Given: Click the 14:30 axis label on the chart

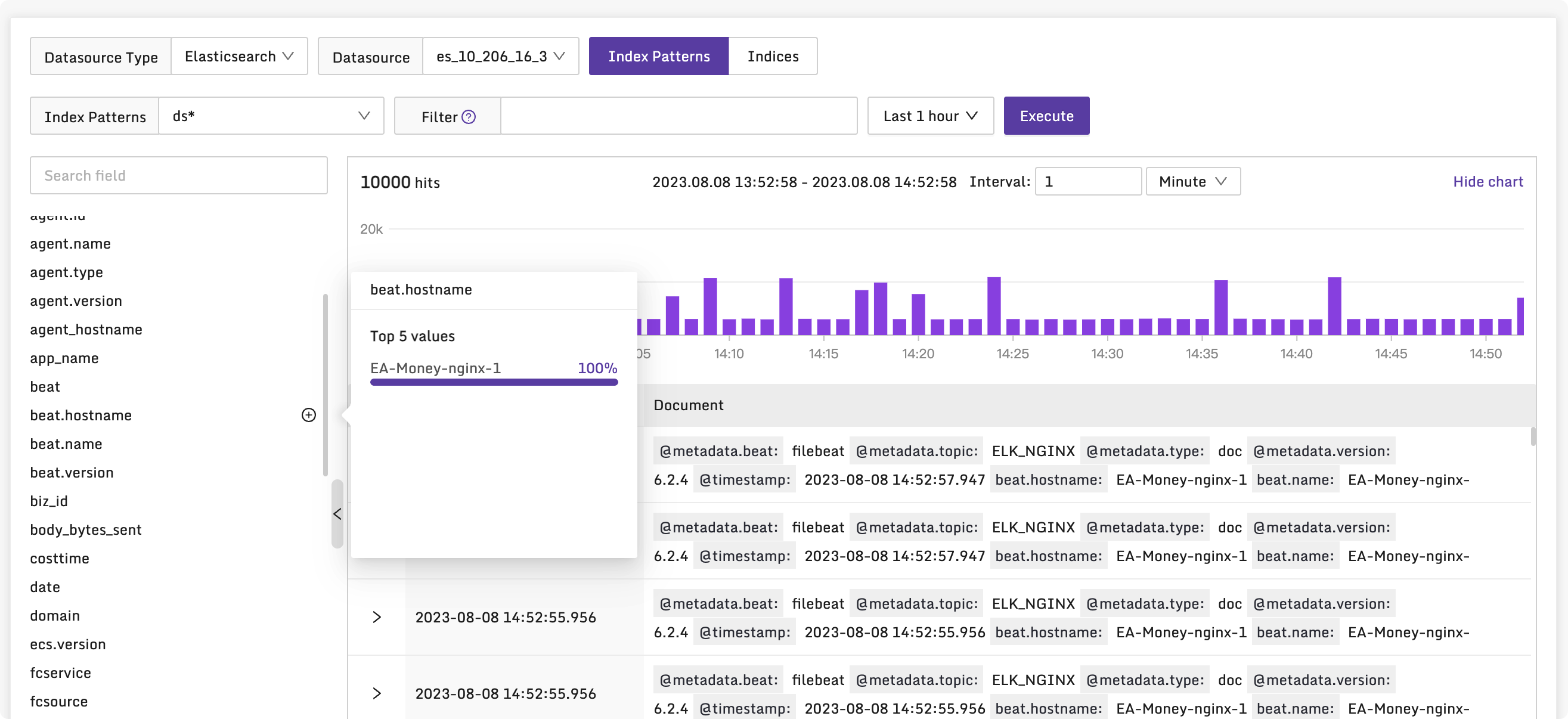Looking at the screenshot, I should [1107, 354].
